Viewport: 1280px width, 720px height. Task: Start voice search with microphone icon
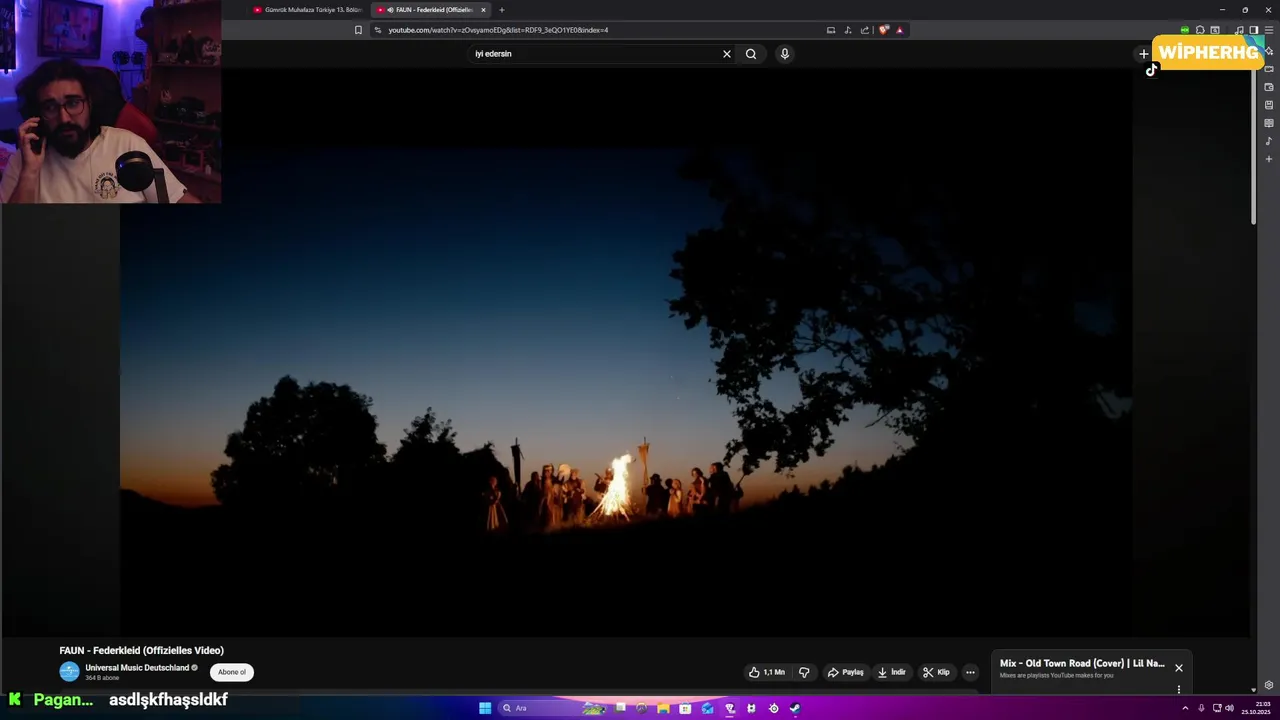[x=785, y=54]
